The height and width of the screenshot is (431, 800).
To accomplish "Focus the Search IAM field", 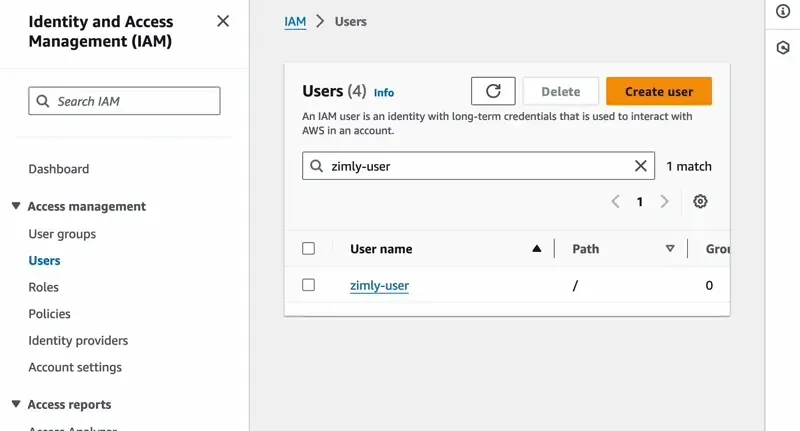I will tap(124, 101).
